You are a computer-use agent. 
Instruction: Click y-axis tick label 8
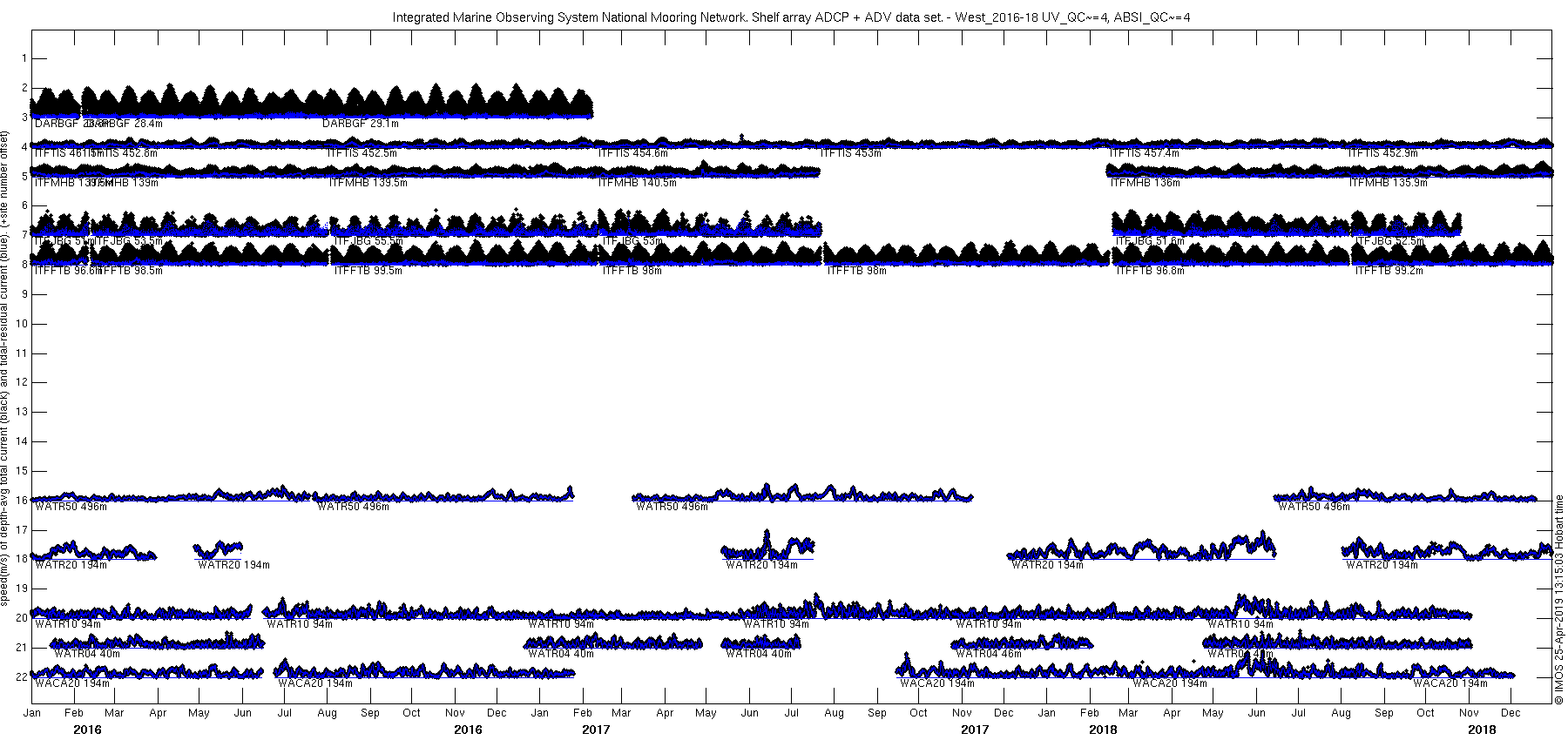(x=24, y=265)
